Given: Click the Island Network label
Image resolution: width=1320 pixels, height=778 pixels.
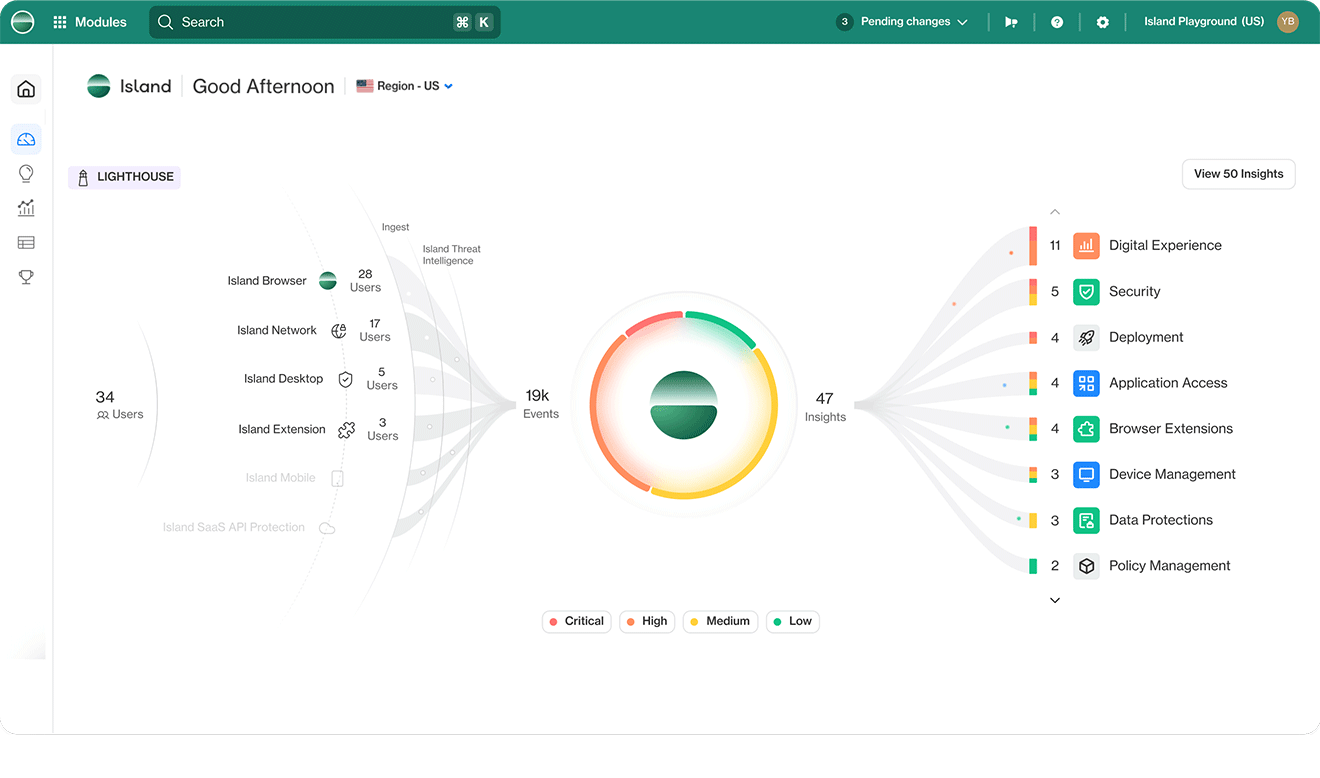Looking at the screenshot, I should point(277,331).
